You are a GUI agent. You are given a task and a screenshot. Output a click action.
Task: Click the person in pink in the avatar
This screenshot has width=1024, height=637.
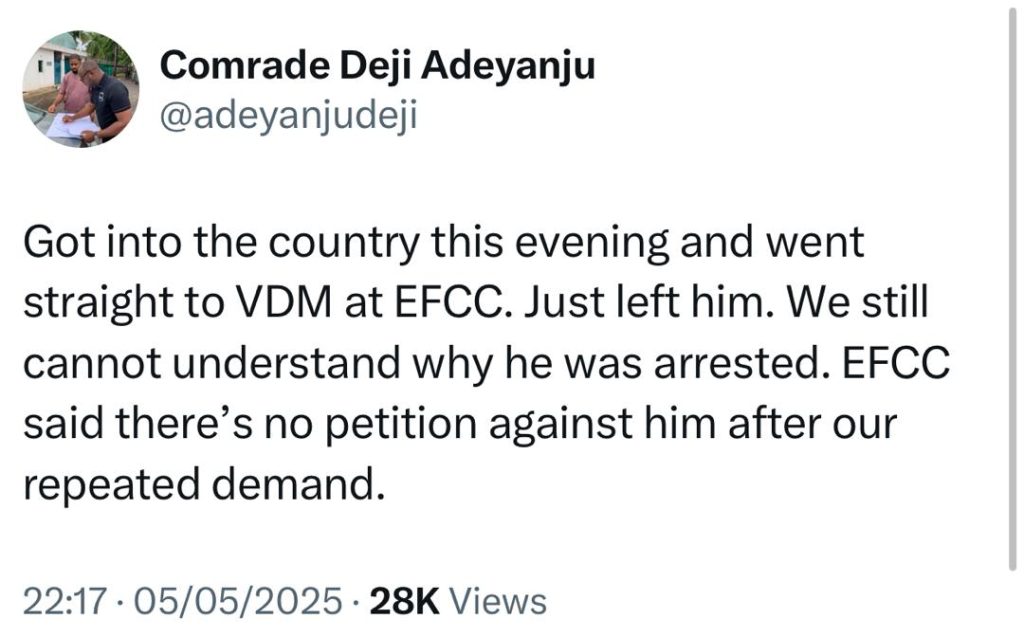[70, 90]
